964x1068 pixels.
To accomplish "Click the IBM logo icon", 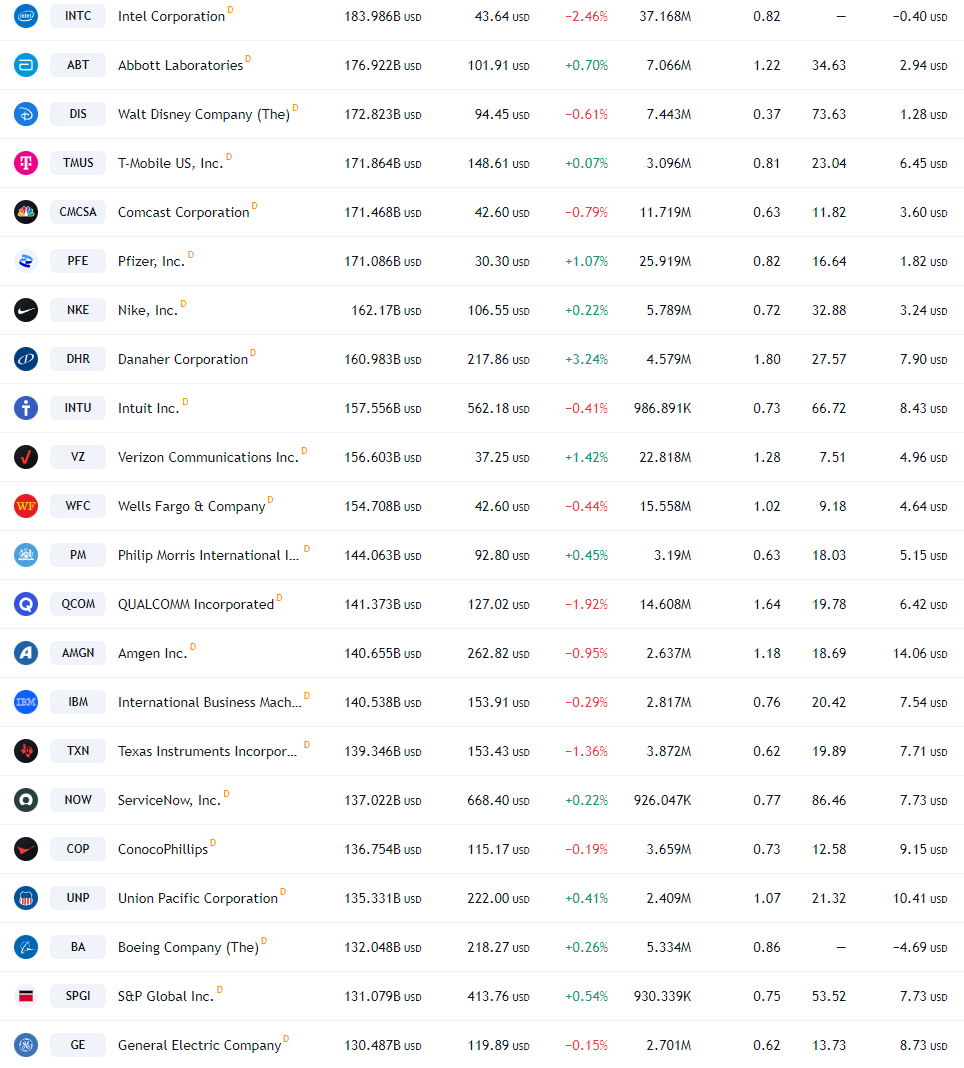I will tap(26, 702).
